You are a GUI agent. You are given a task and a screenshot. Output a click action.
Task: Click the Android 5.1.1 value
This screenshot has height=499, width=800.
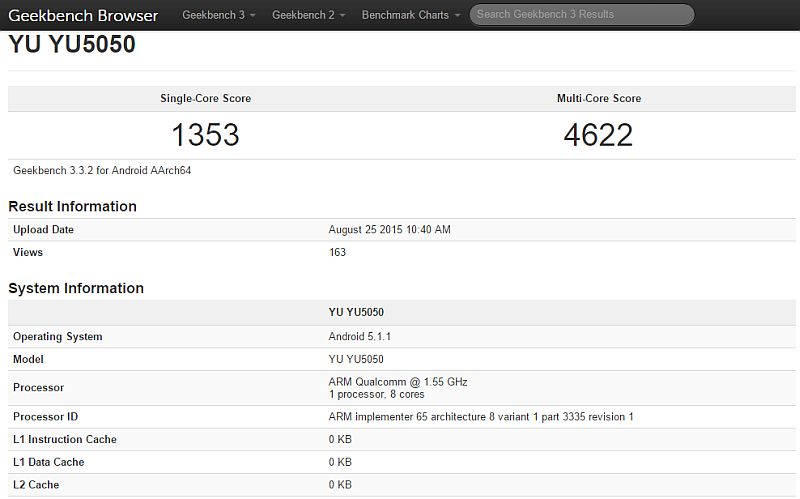point(359,337)
